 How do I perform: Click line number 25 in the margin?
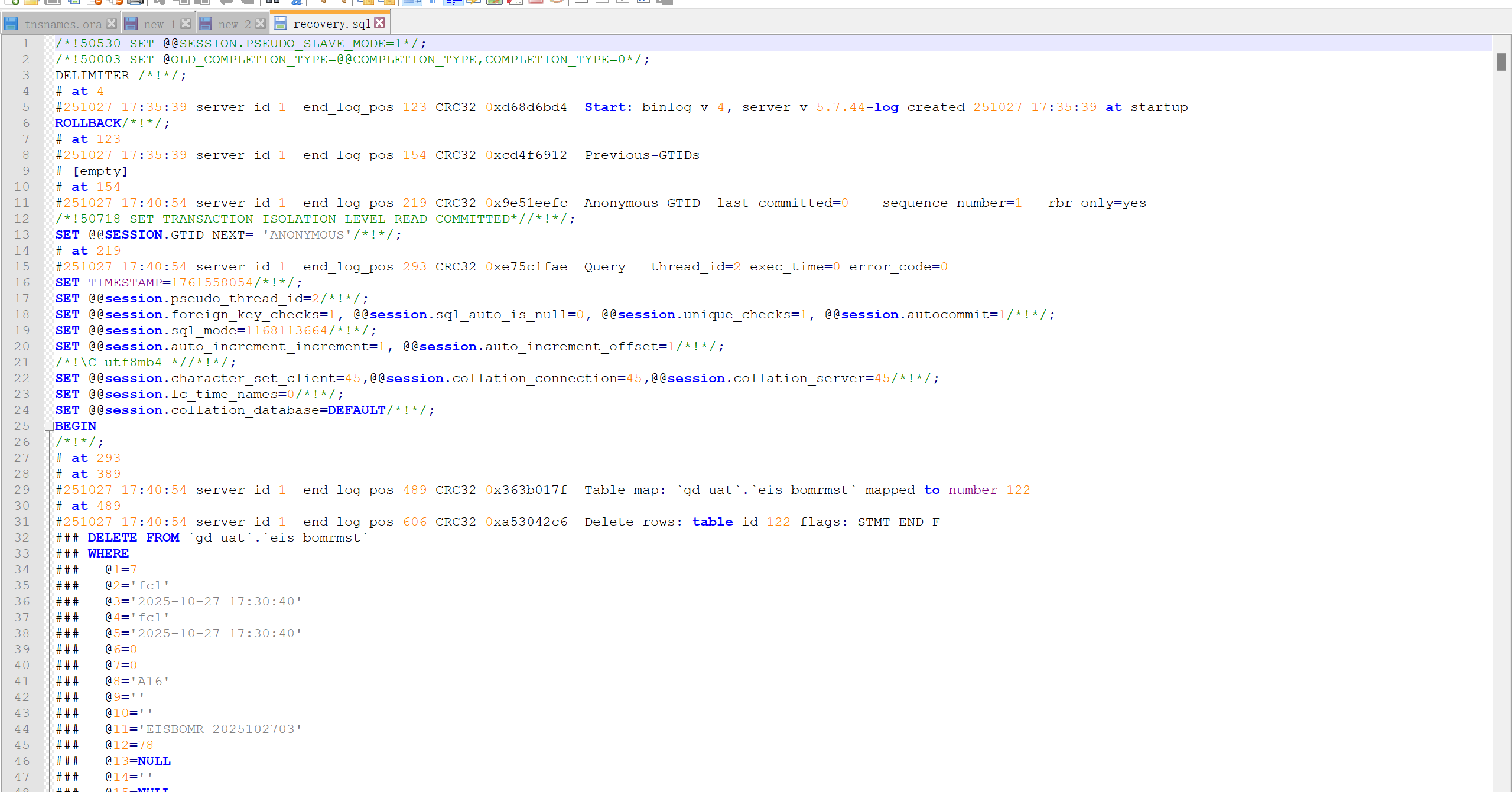pos(22,426)
